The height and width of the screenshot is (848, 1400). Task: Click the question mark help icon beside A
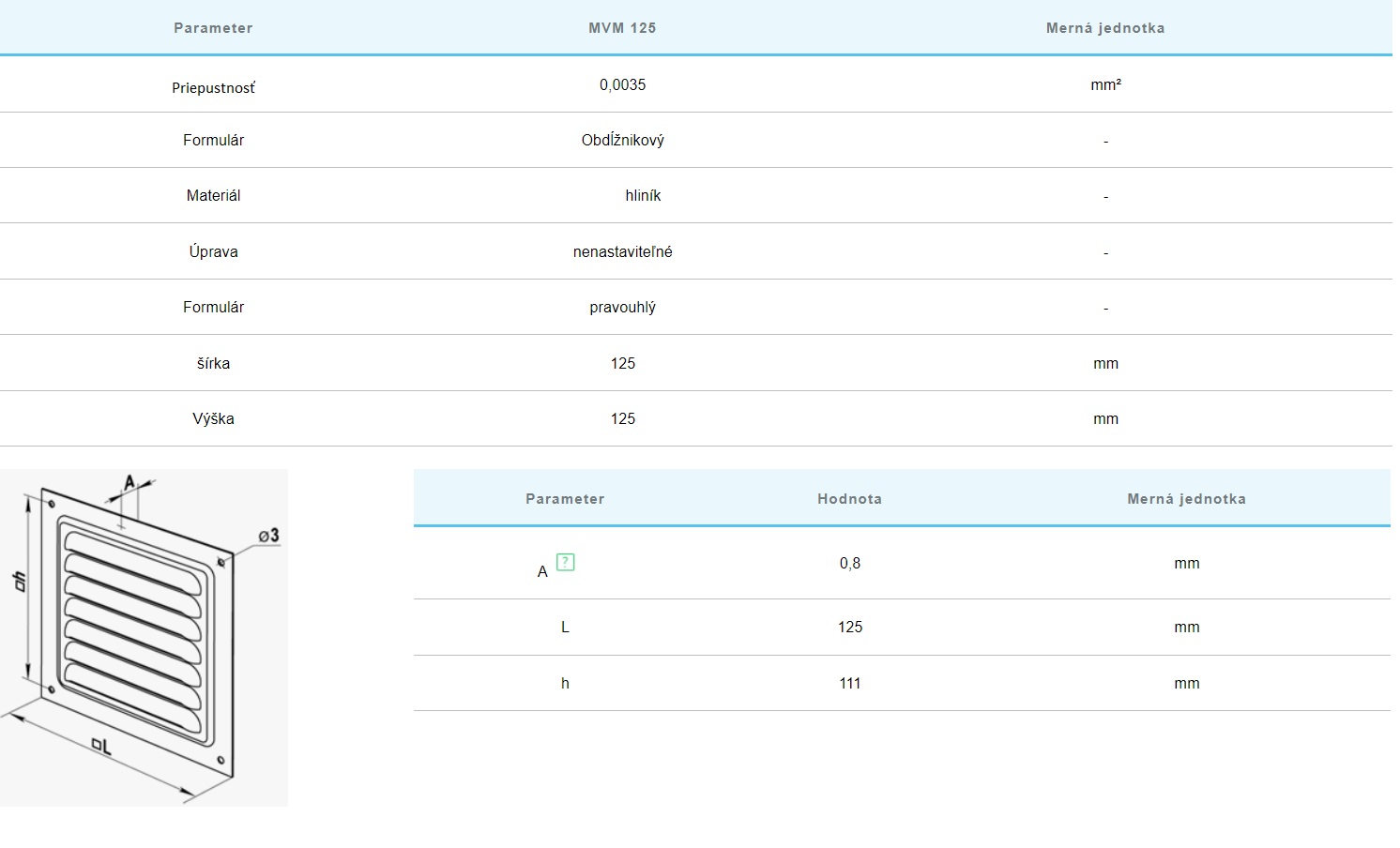(565, 562)
